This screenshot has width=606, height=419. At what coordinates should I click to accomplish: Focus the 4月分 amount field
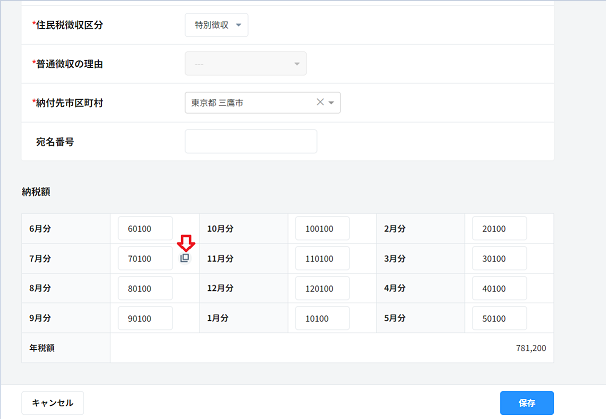(499, 289)
